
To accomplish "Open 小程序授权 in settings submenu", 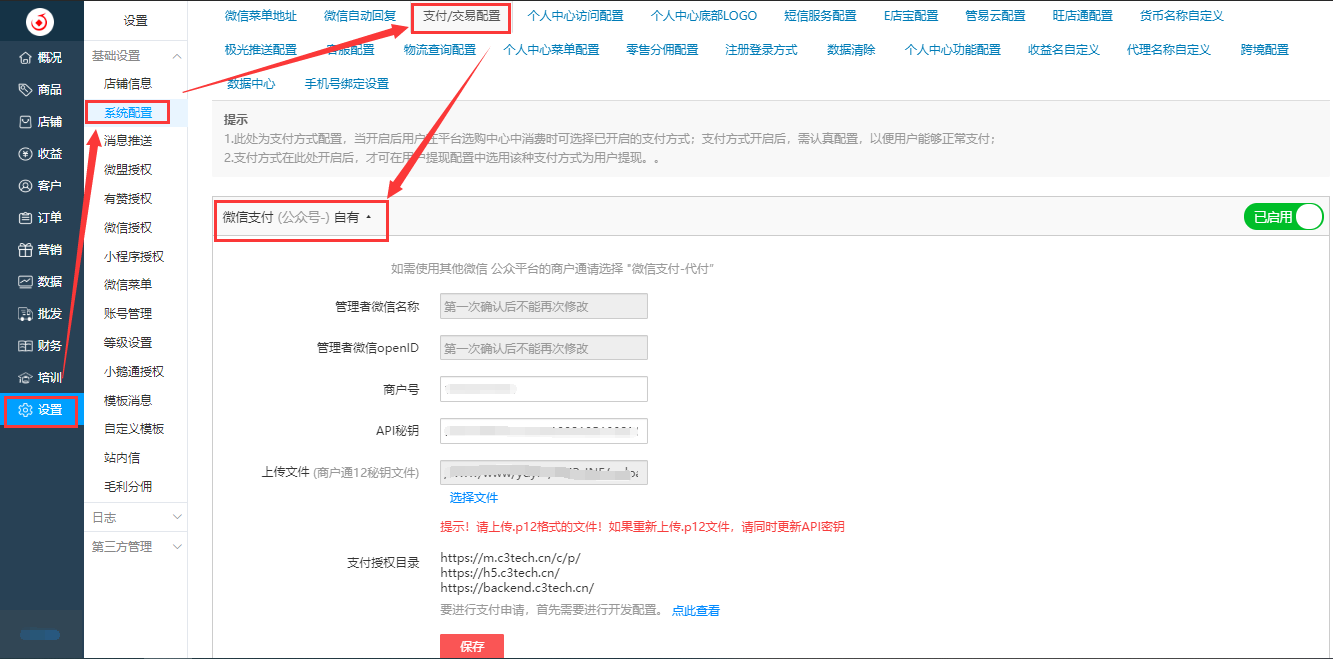I will [134, 256].
